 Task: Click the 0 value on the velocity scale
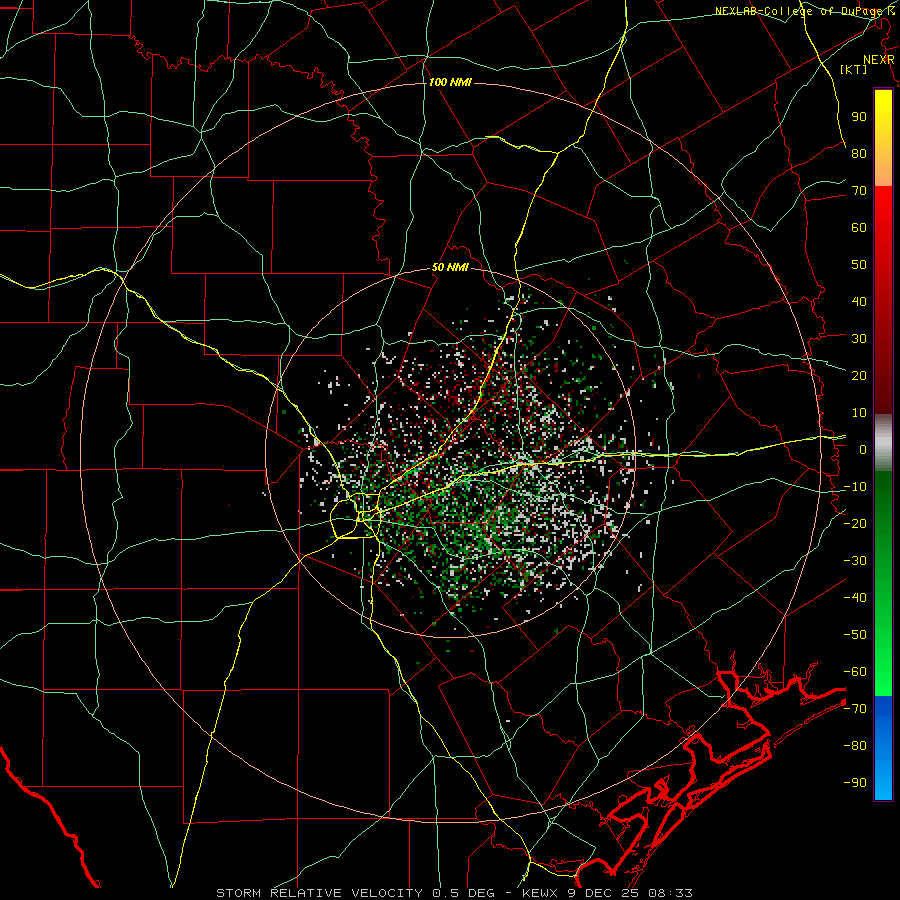pyautogui.click(x=863, y=449)
